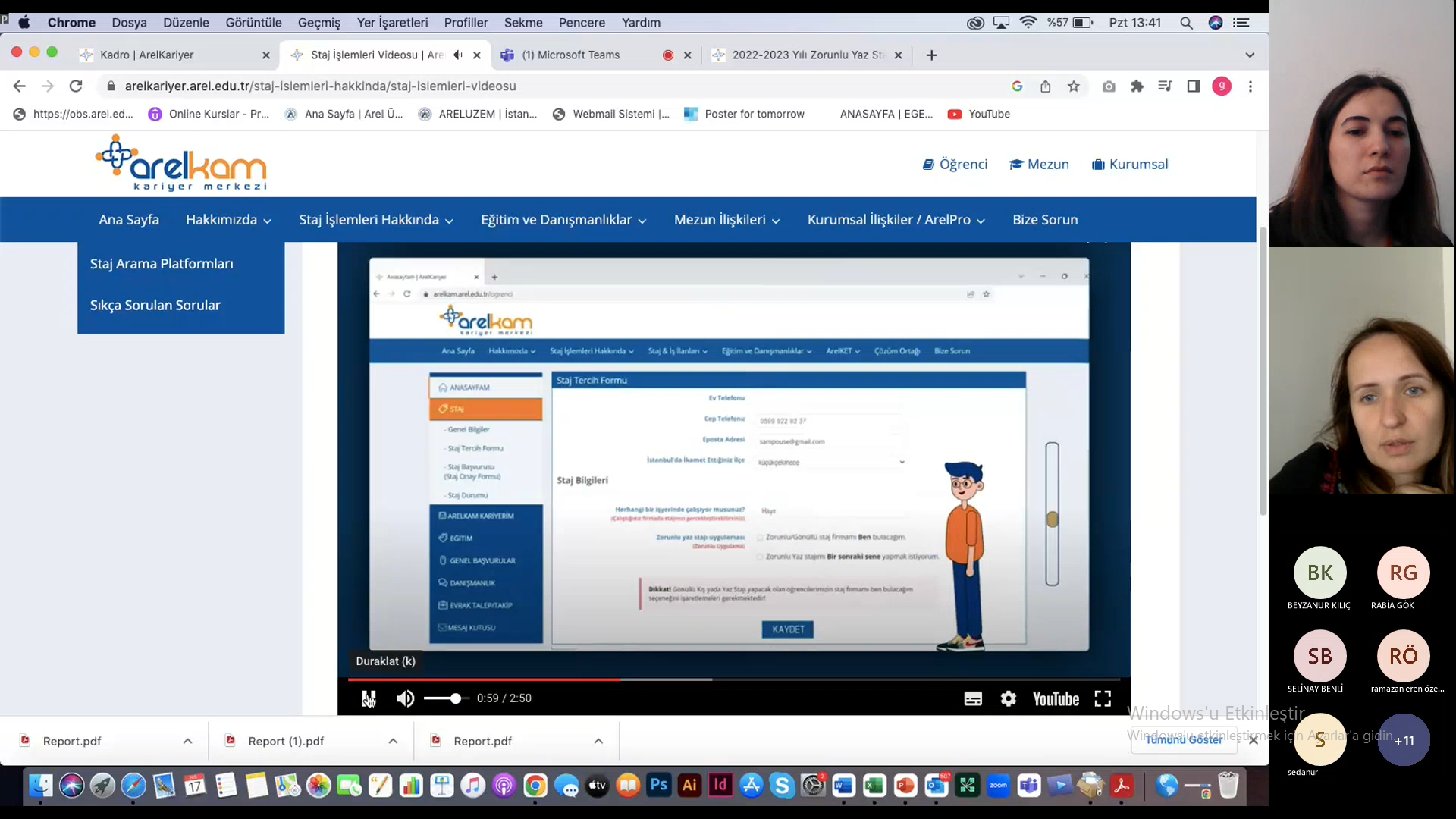
Task: Expand the Eğitim ve Danışmanlıklar dropdown
Action: coord(563,220)
